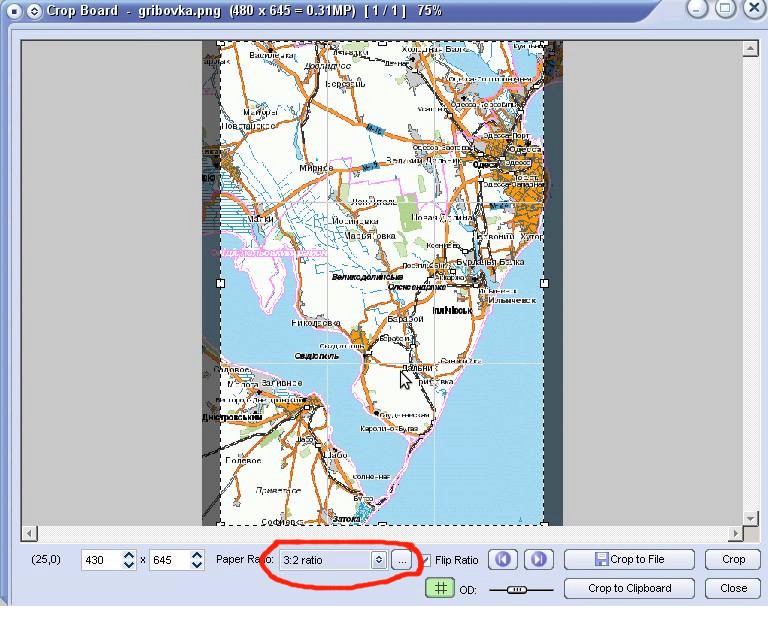Click the OD slider thumb

516,590
